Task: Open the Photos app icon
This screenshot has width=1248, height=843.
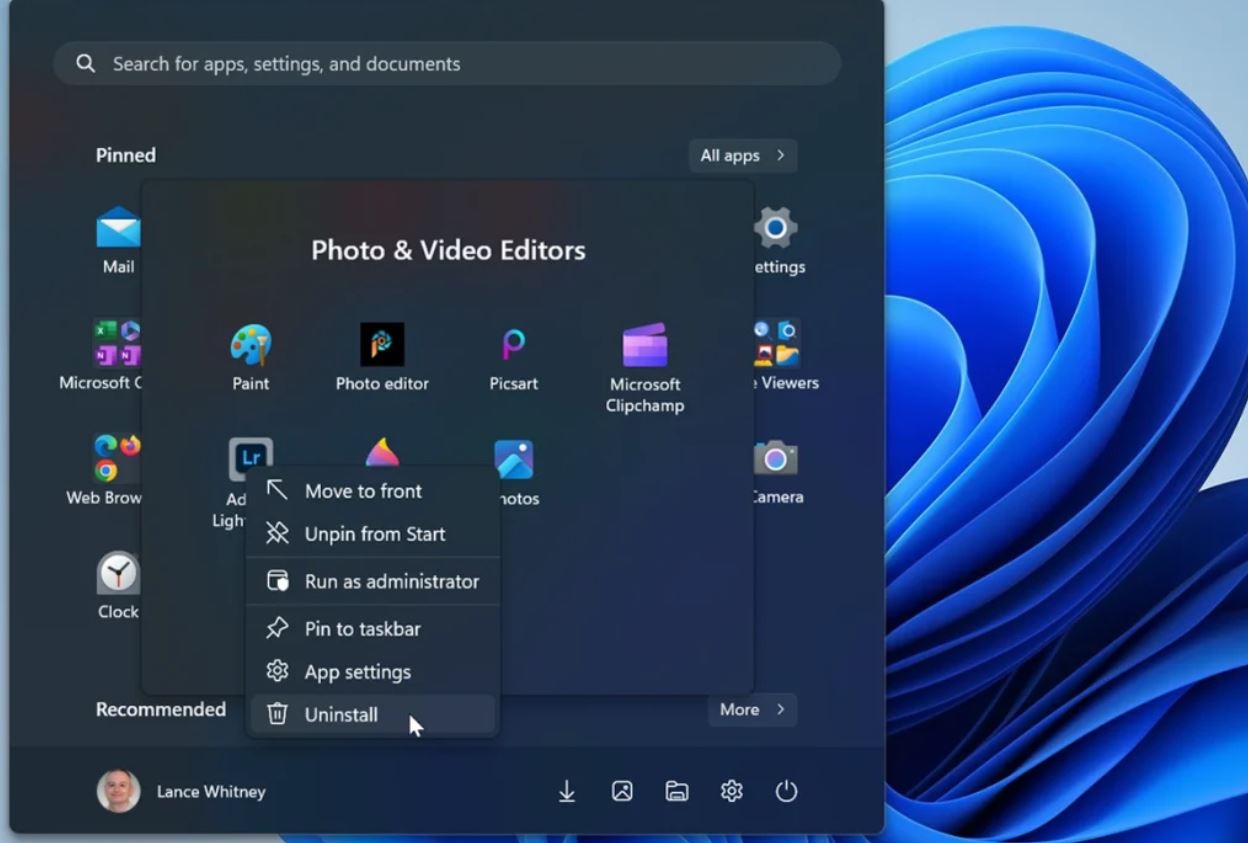Action: pyautogui.click(x=514, y=459)
